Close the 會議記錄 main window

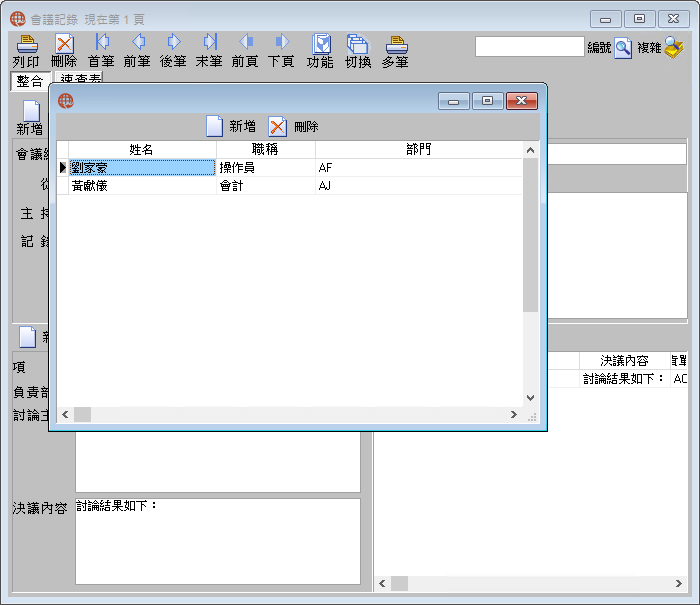point(673,19)
